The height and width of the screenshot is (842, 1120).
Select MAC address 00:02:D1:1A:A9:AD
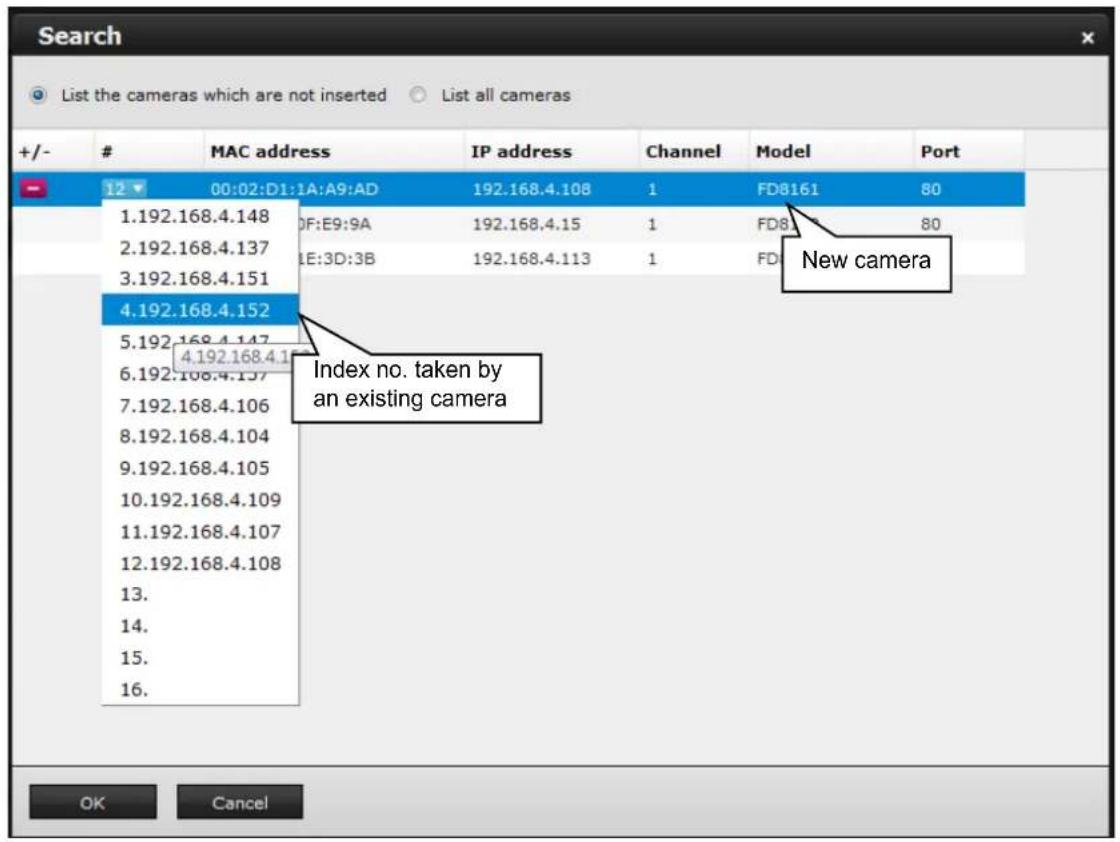[294, 189]
